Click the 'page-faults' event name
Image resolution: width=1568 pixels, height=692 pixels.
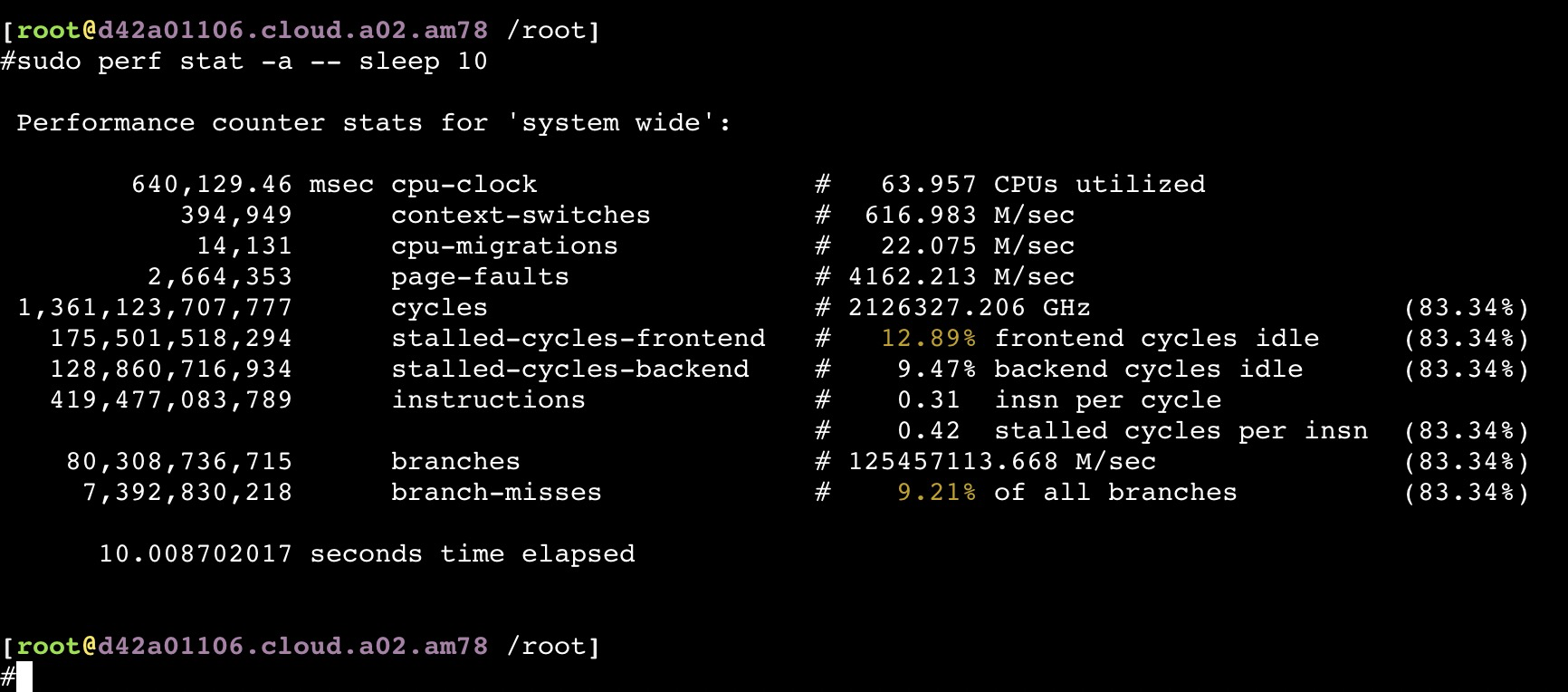click(481, 277)
